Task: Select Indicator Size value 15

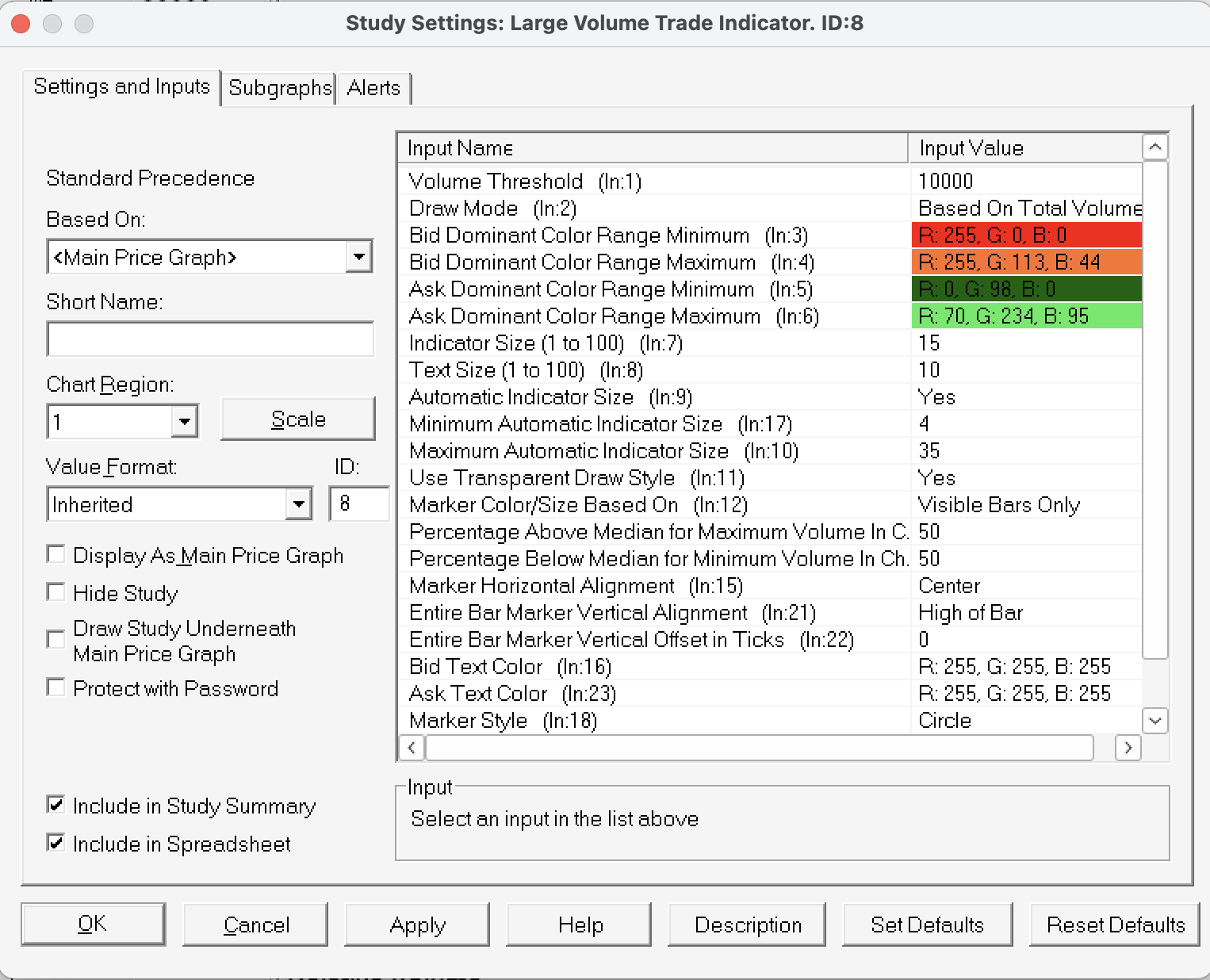Action: pos(929,343)
